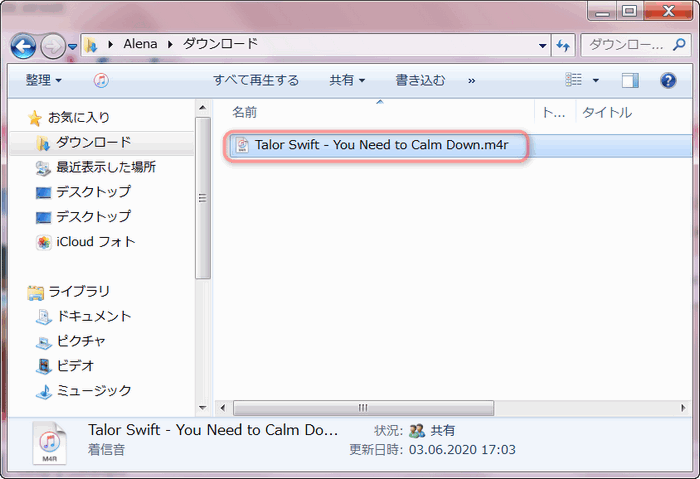Click すべて再生する to play all
The height and width of the screenshot is (479, 700).
(x=256, y=80)
